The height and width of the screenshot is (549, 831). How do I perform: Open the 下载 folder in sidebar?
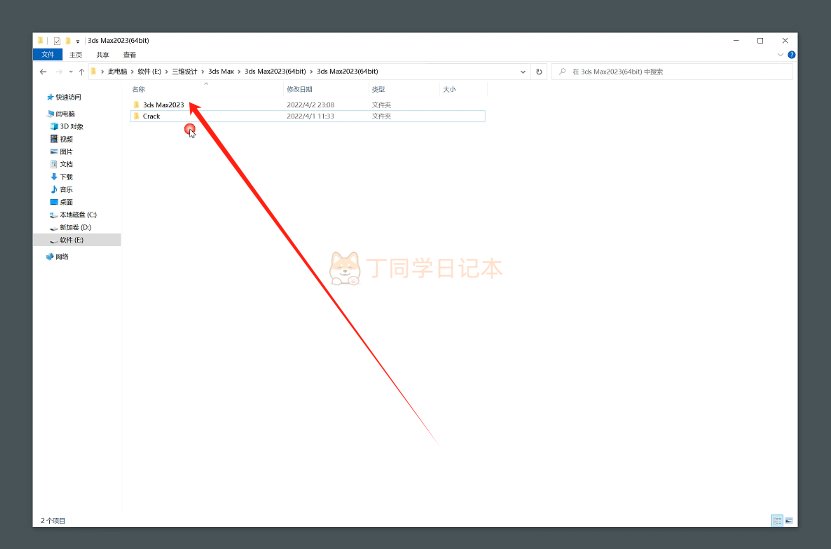[66, 176]
